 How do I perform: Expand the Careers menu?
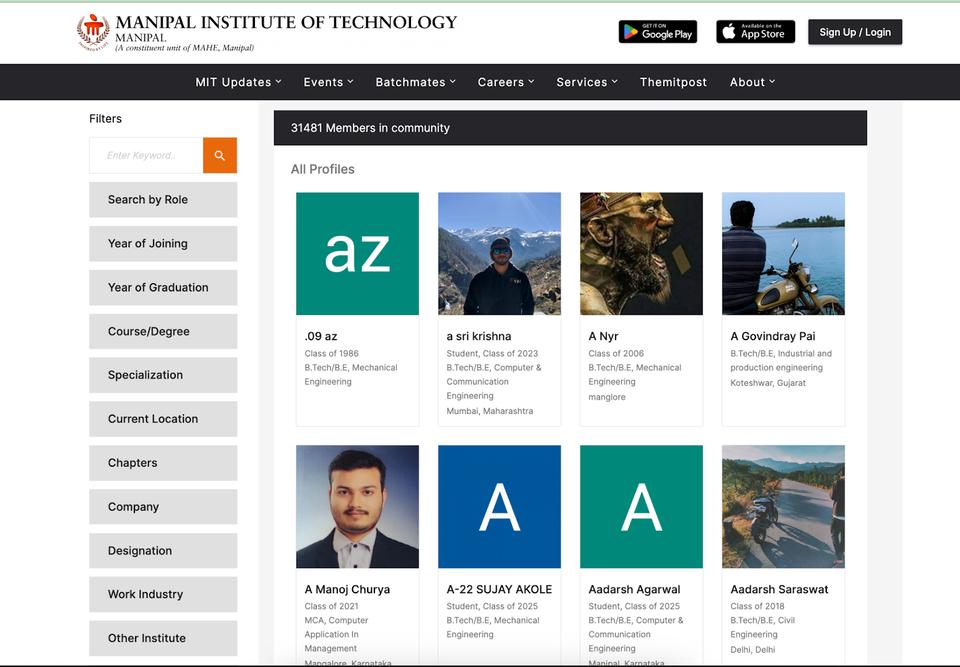[x=506, y=82]
